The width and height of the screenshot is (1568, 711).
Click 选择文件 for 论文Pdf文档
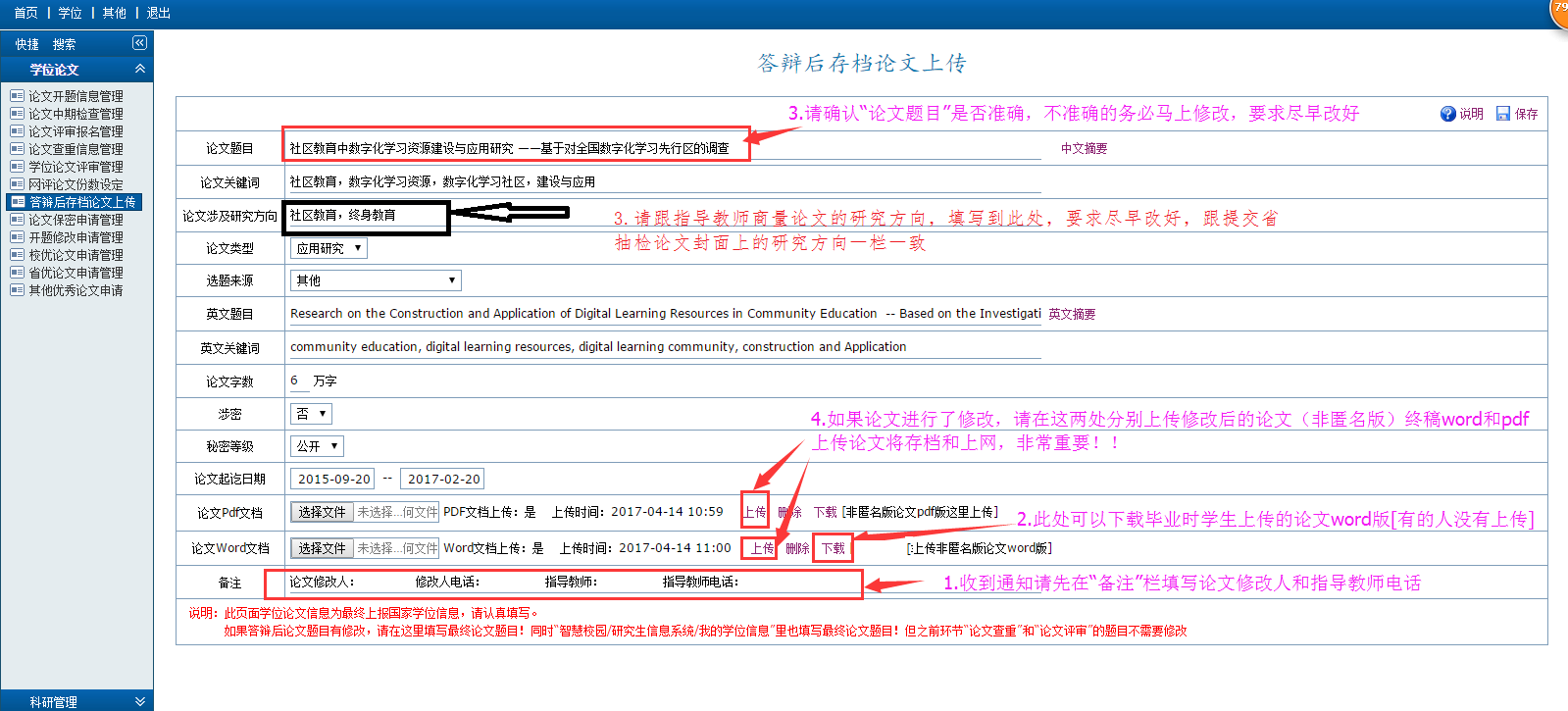pyautogui.click(x=322, y=512)
